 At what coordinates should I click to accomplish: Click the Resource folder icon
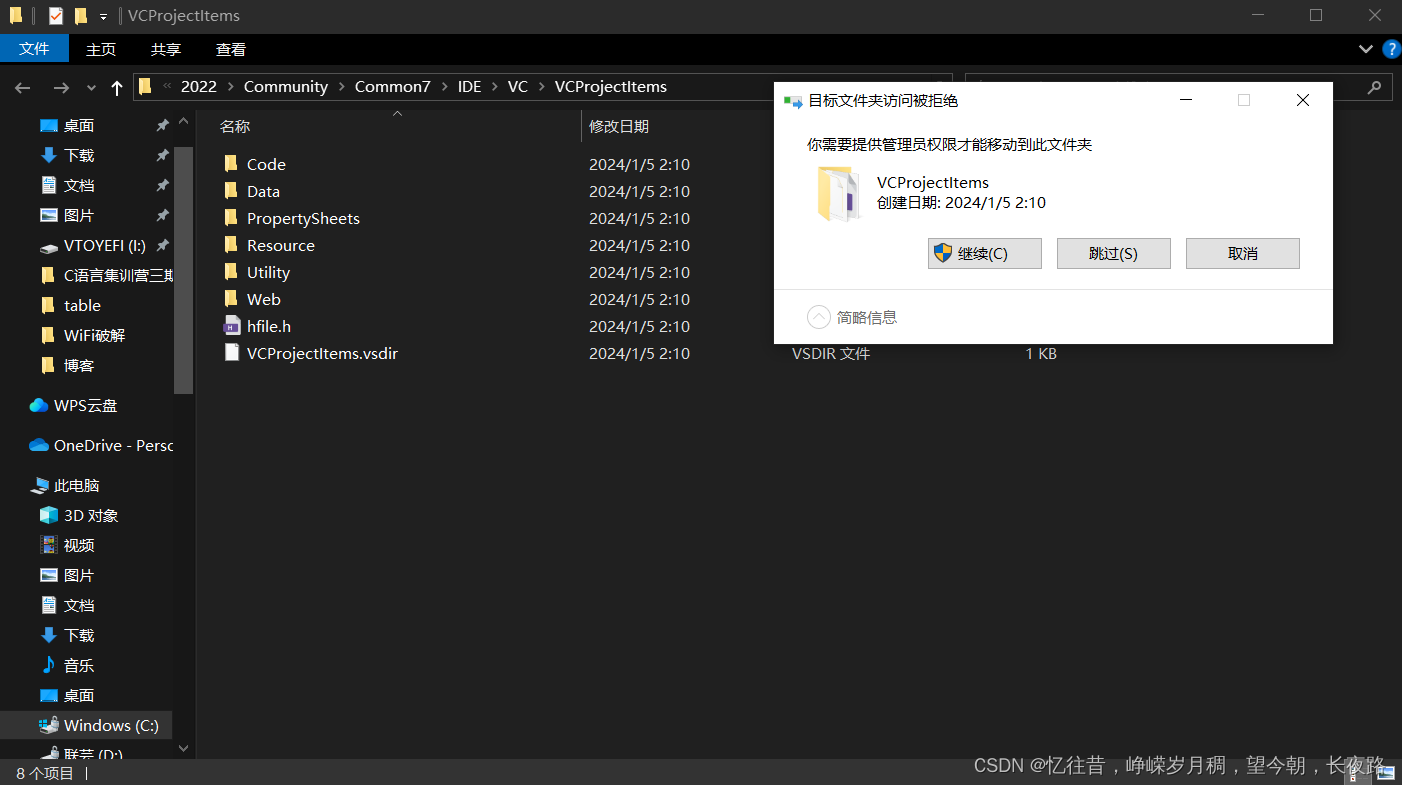231,245
